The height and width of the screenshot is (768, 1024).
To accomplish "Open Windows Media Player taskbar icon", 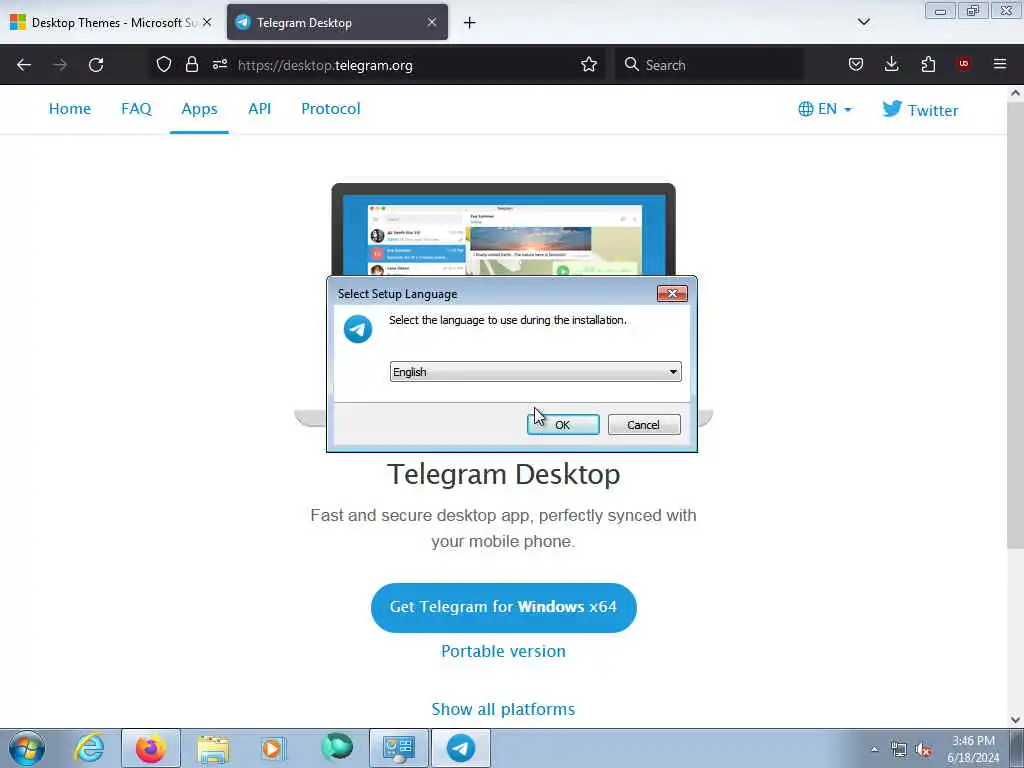I will 273,748.
